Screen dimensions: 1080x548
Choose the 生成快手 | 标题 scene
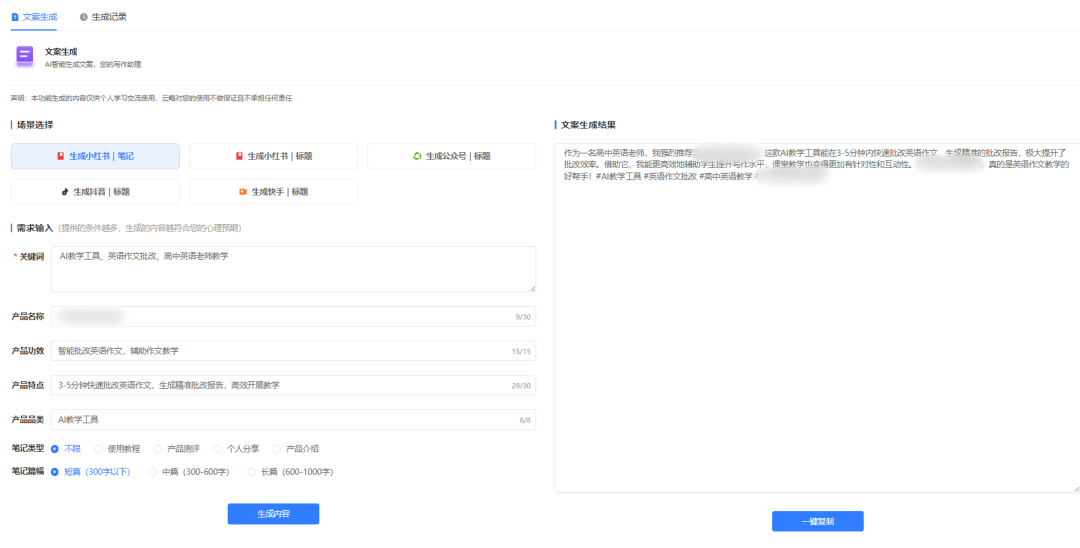[x=273, y=192]
